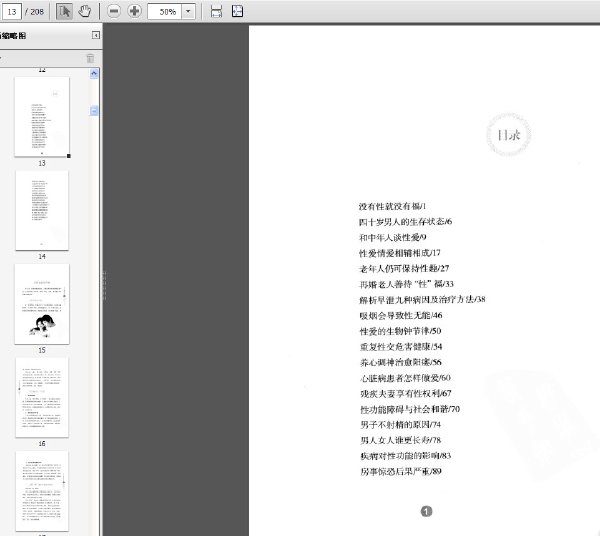Click the entry '解析早泄九种病因及治疗方法/38'

point(422,300)
